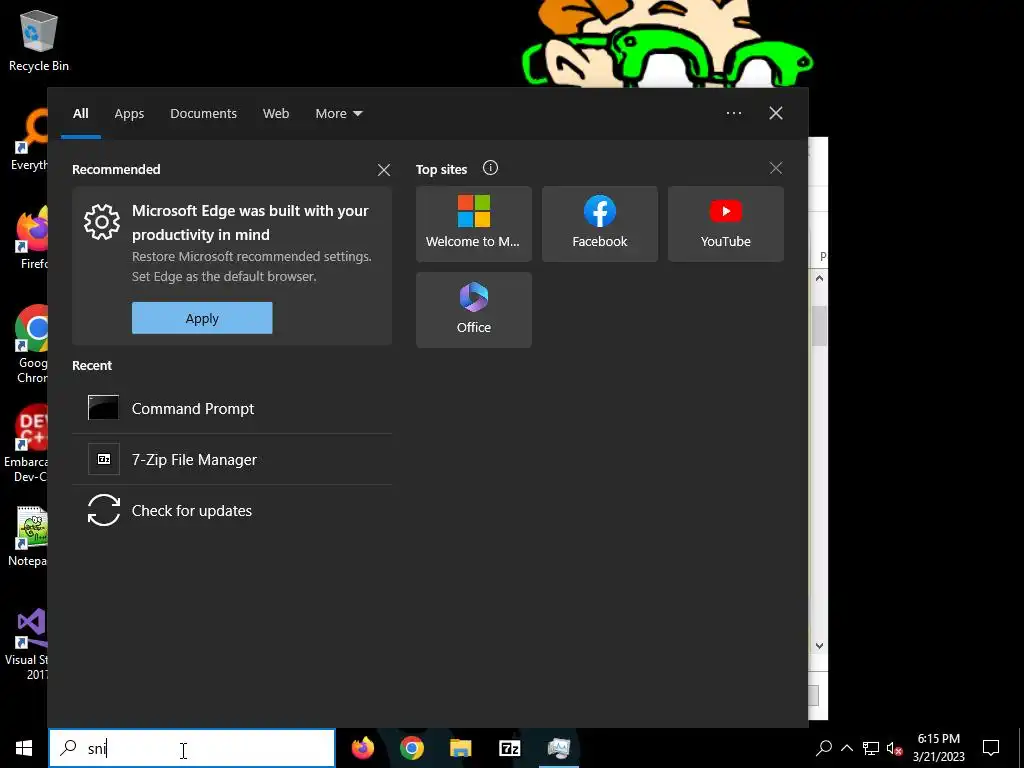Click the Windows Start button
The image size is (1024, 768).
[24, 748]
